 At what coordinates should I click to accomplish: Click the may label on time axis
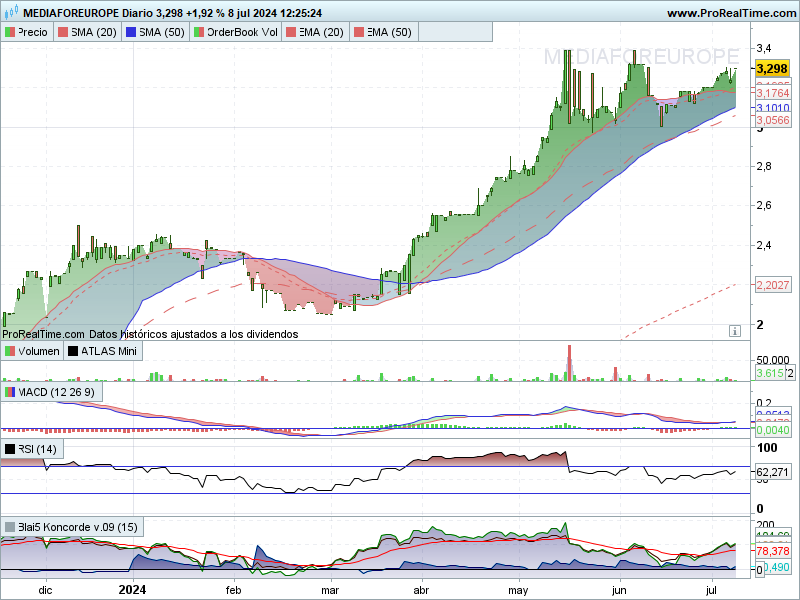pos(518,591)
